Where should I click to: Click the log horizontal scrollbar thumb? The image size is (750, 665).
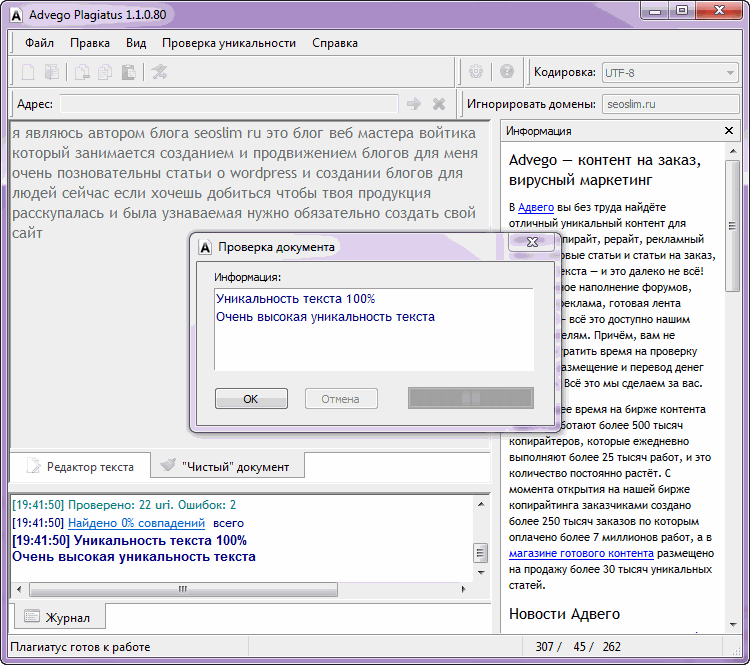[x=183, y=589]
